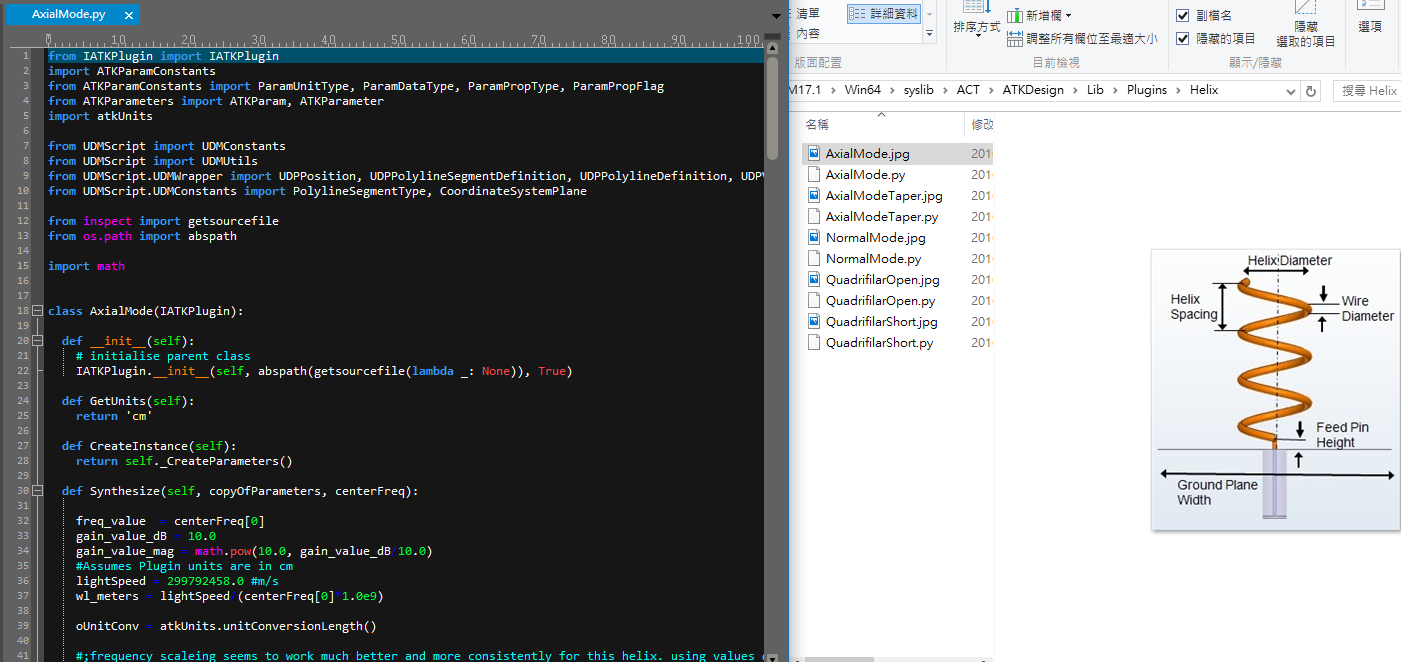Click the NormalMode.py document icon

(x=813, y=259)
